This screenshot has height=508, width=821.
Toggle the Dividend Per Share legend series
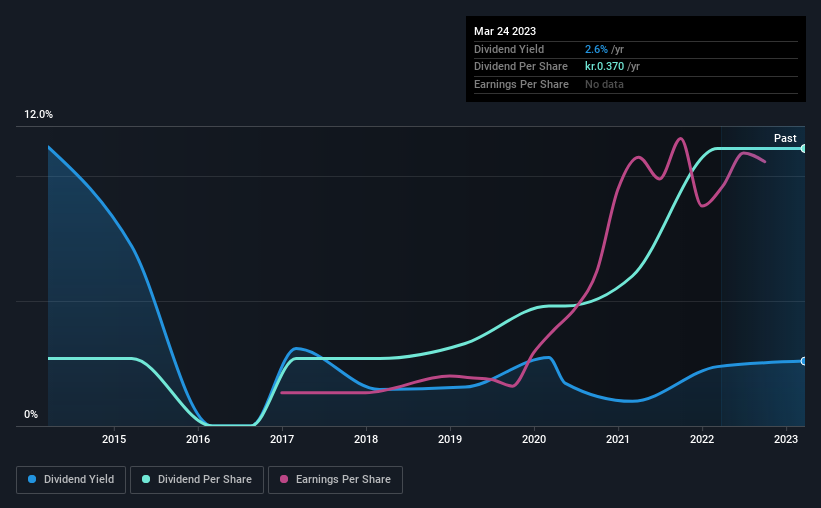pos(197,480)
